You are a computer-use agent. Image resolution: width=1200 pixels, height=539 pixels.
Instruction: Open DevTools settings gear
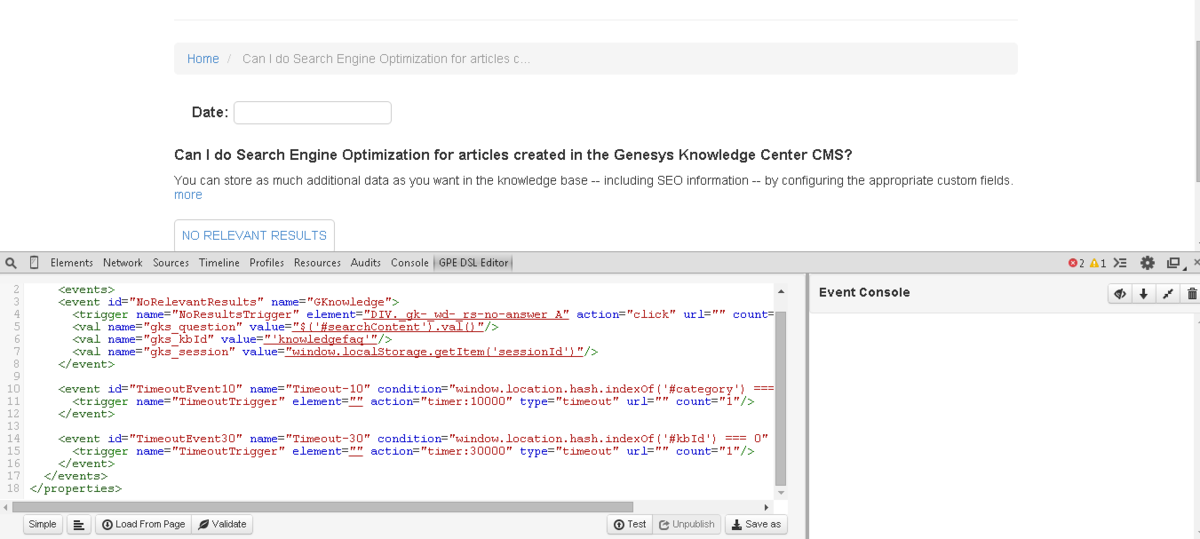(x=1147, y=263)
